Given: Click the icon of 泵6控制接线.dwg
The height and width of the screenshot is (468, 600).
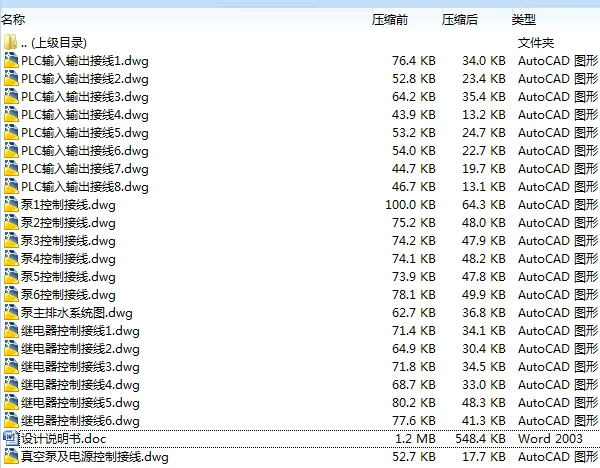Looking at the screenshot, I should pos(11,294).
